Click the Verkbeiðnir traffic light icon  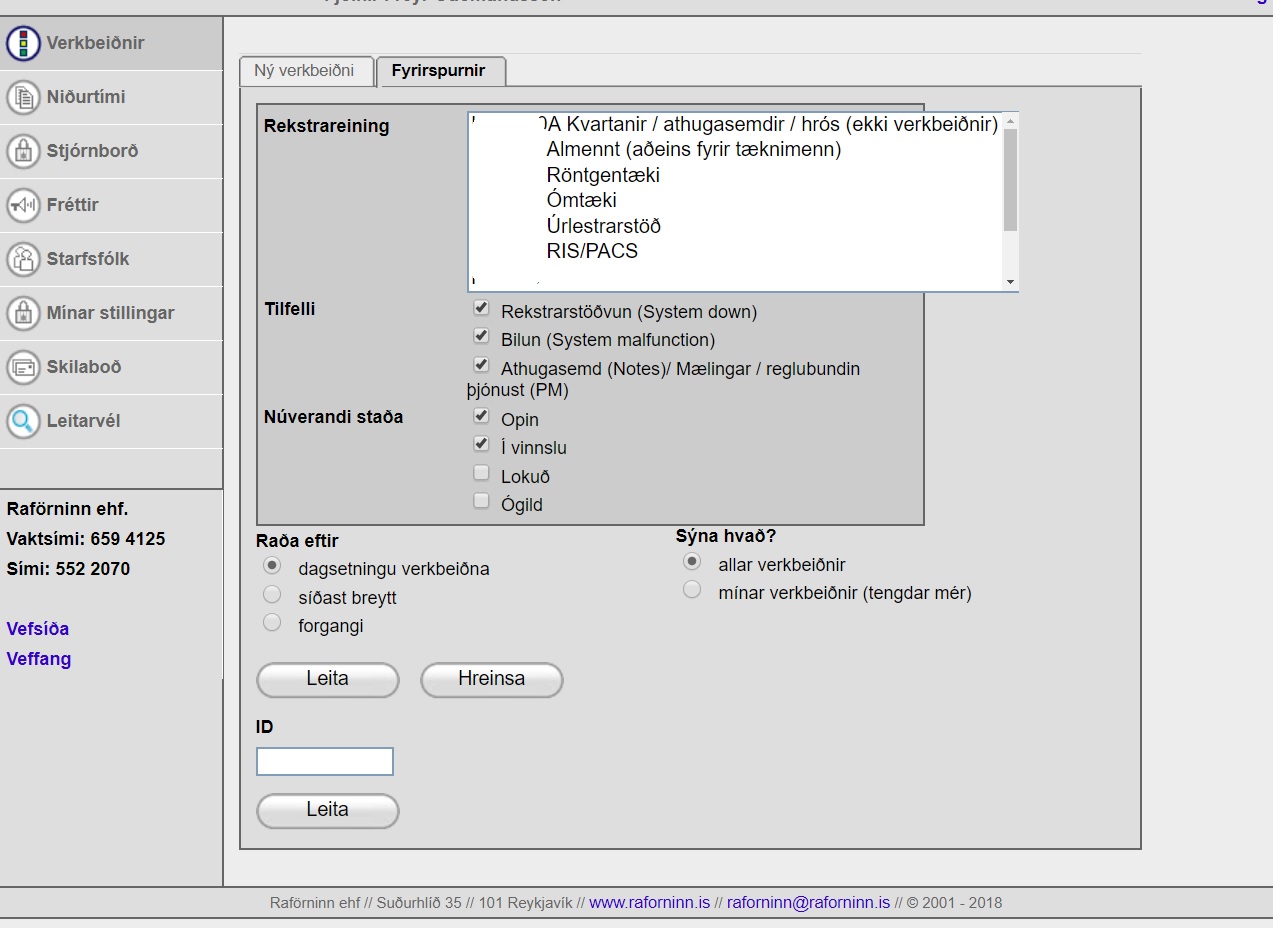[23, 43]
